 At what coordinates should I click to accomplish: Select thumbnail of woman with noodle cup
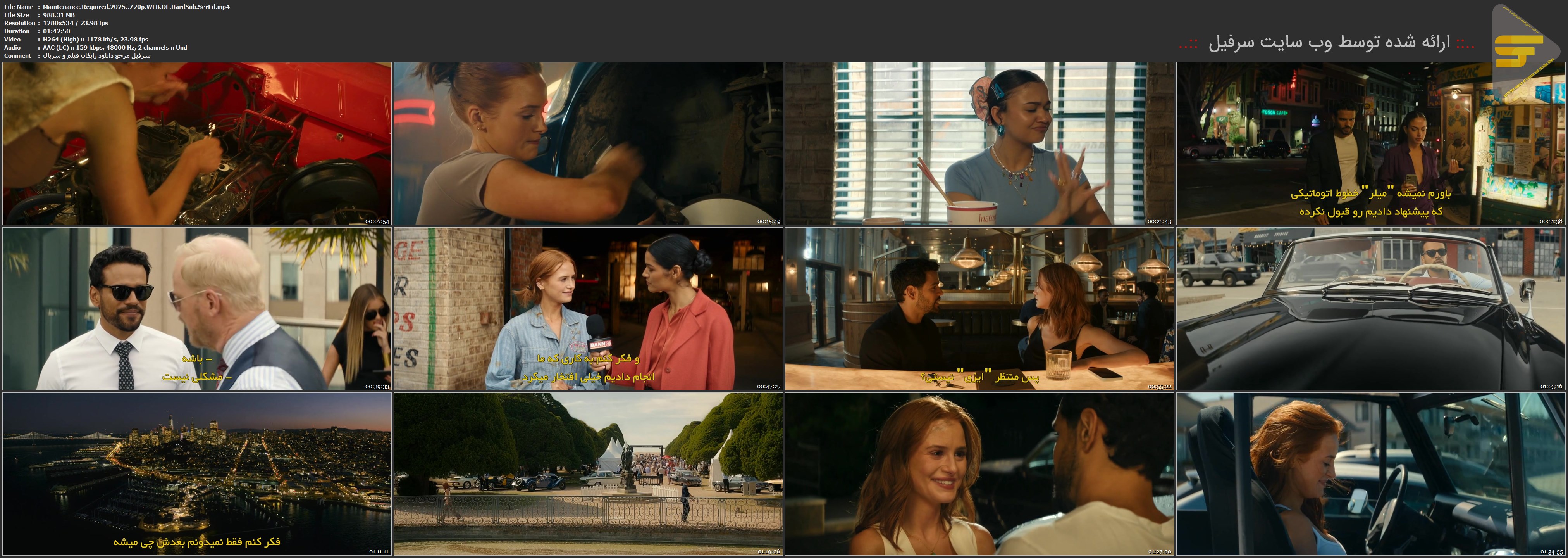point(979,144)
